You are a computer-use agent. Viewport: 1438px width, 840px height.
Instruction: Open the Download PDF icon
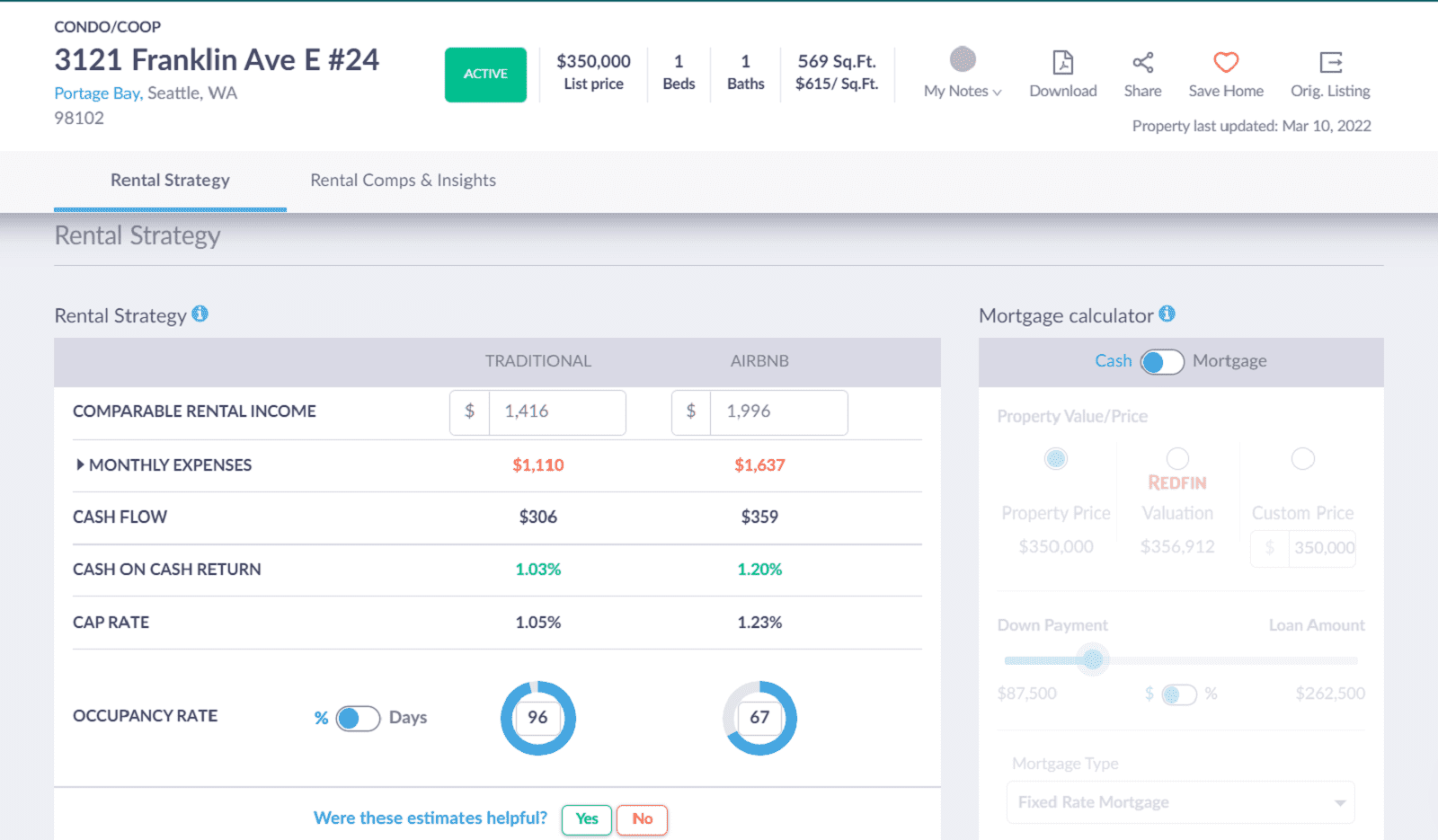tap(1061, 65)
